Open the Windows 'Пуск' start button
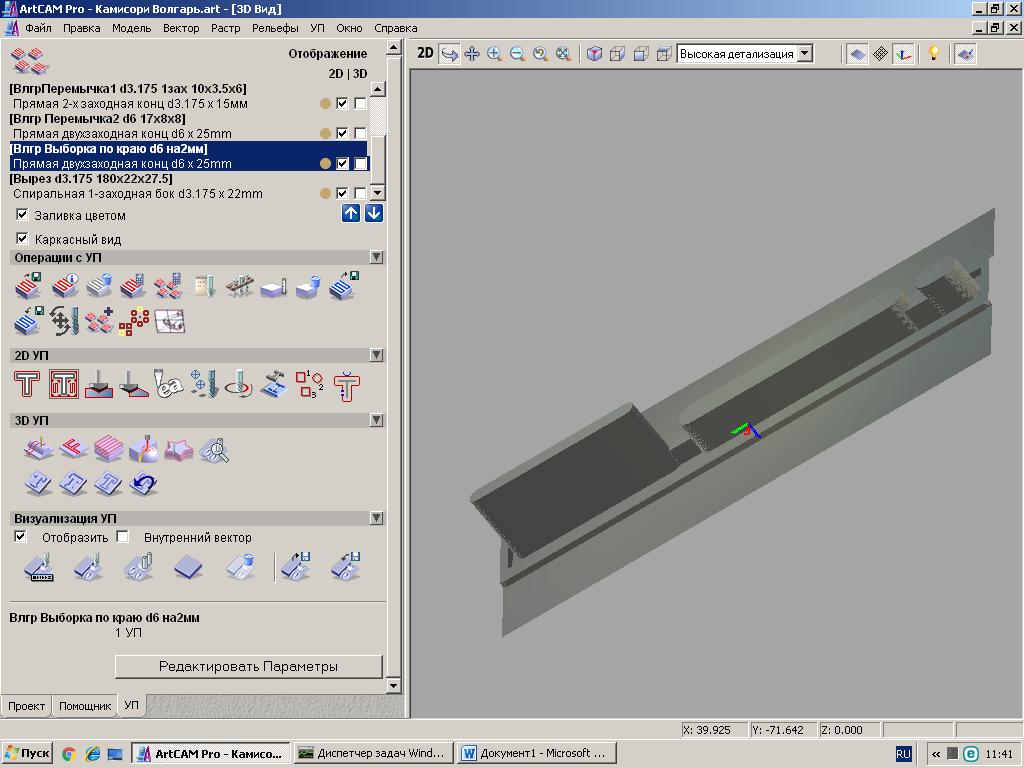Image resolution: width=1024 pixels, height=768 pixels. coord(27,753)
